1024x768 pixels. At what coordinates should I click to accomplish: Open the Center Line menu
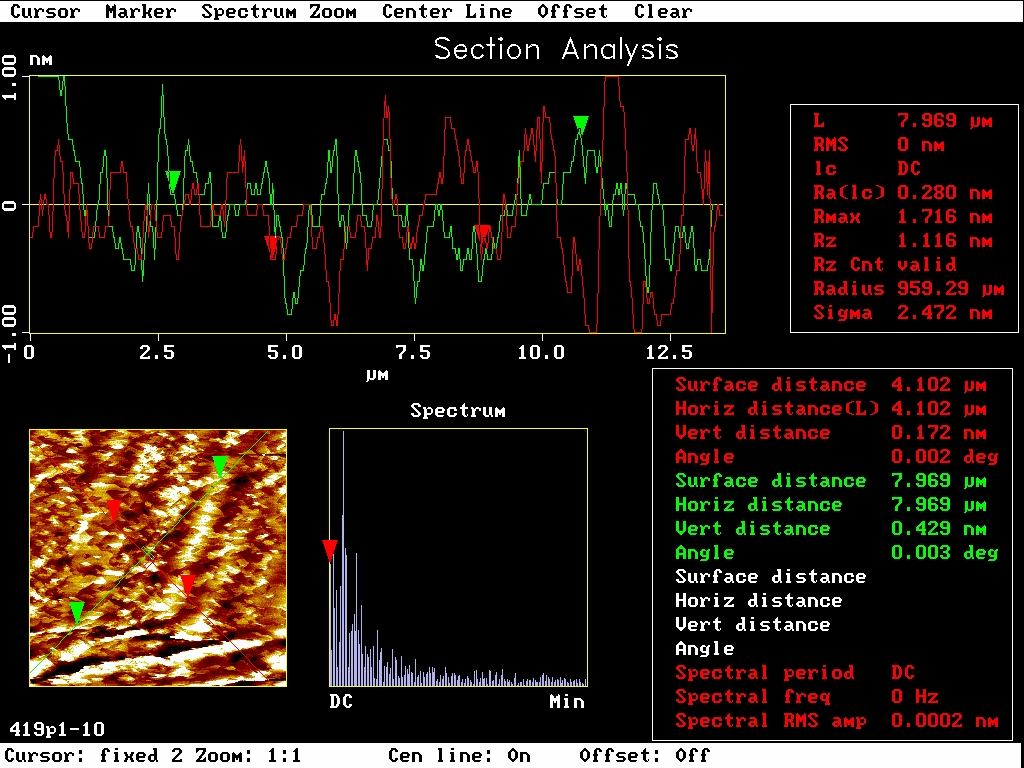pos(447,11)
